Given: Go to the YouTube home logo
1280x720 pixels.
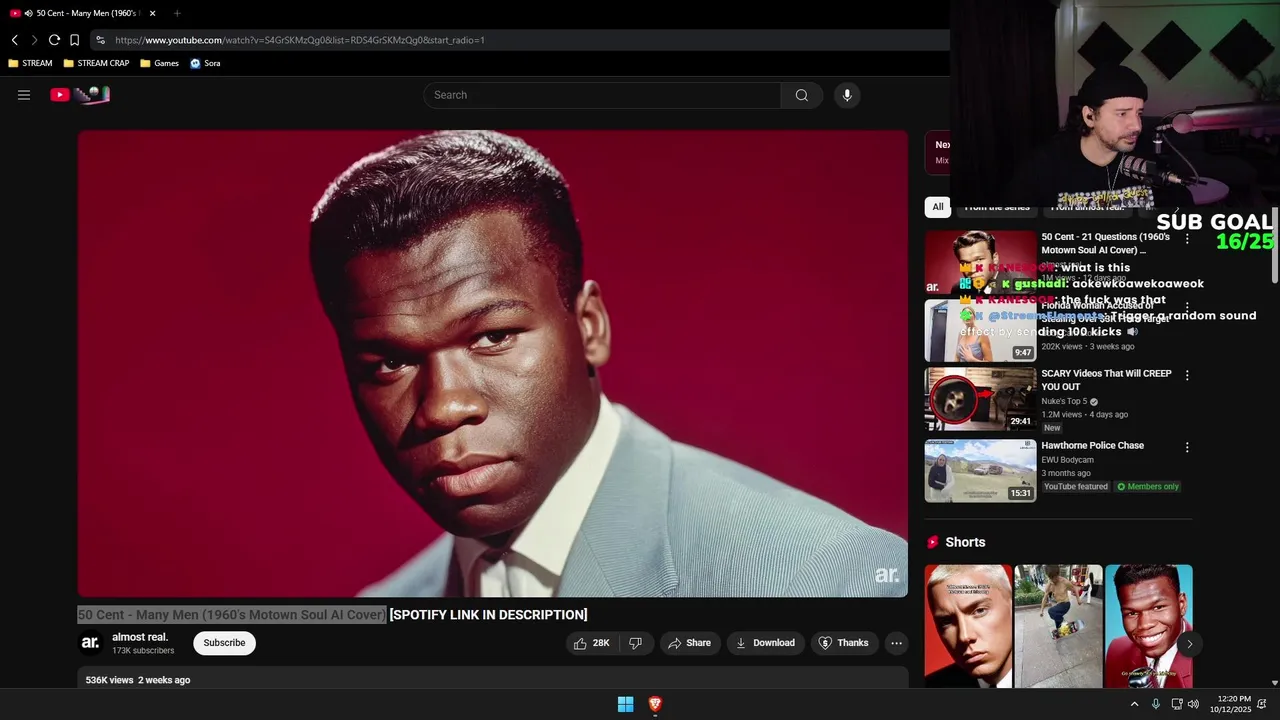Looking at the screenshot, I should click(80, 95).
